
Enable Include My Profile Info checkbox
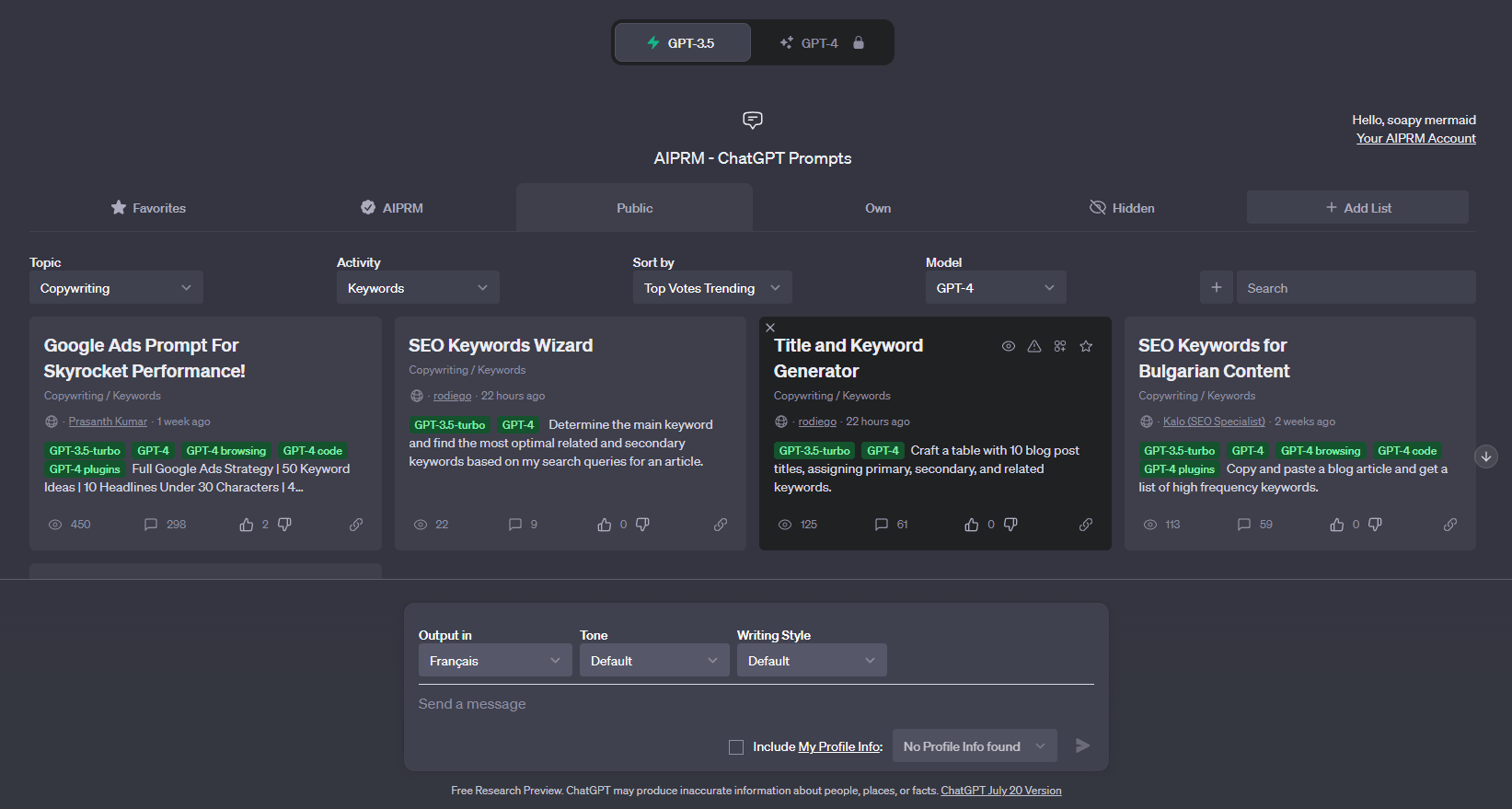click(736, 747)
